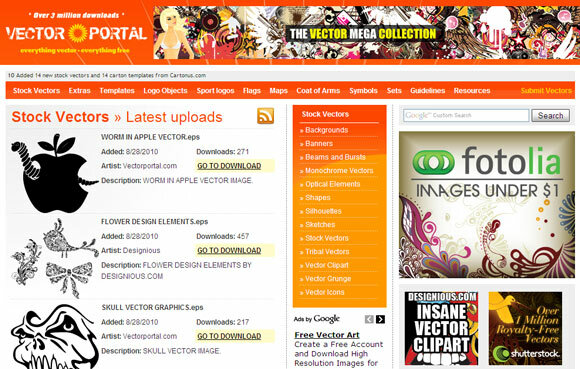Click the Vector Mega Collection banner
The image size is (580, 369).
[366, 33]
